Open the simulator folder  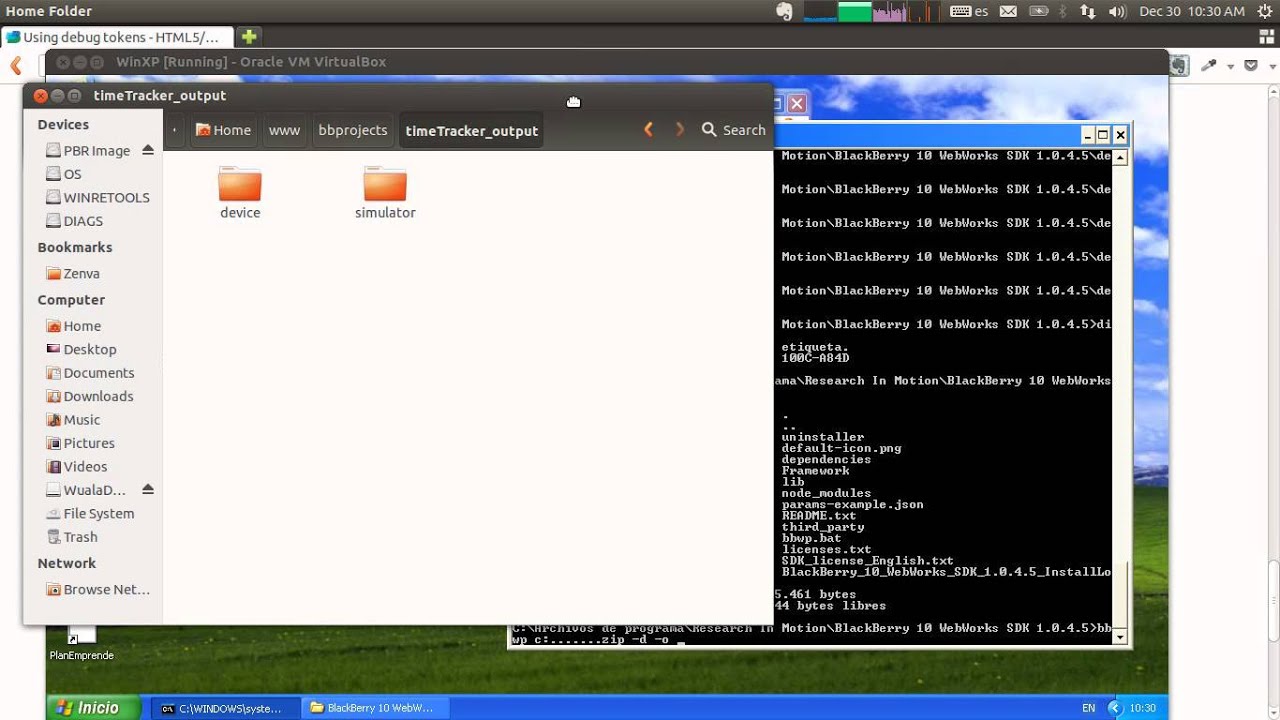click(385, 193)
